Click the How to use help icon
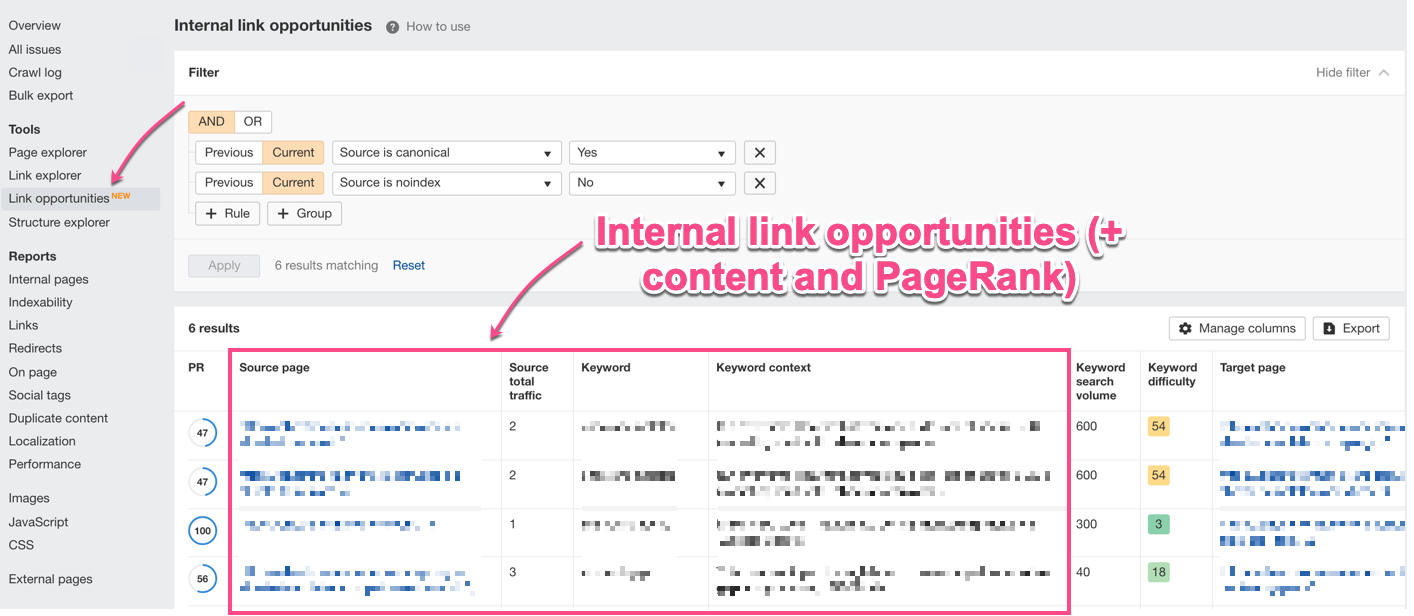Screen dimensions: 1414x616 (x=393, y=27)
